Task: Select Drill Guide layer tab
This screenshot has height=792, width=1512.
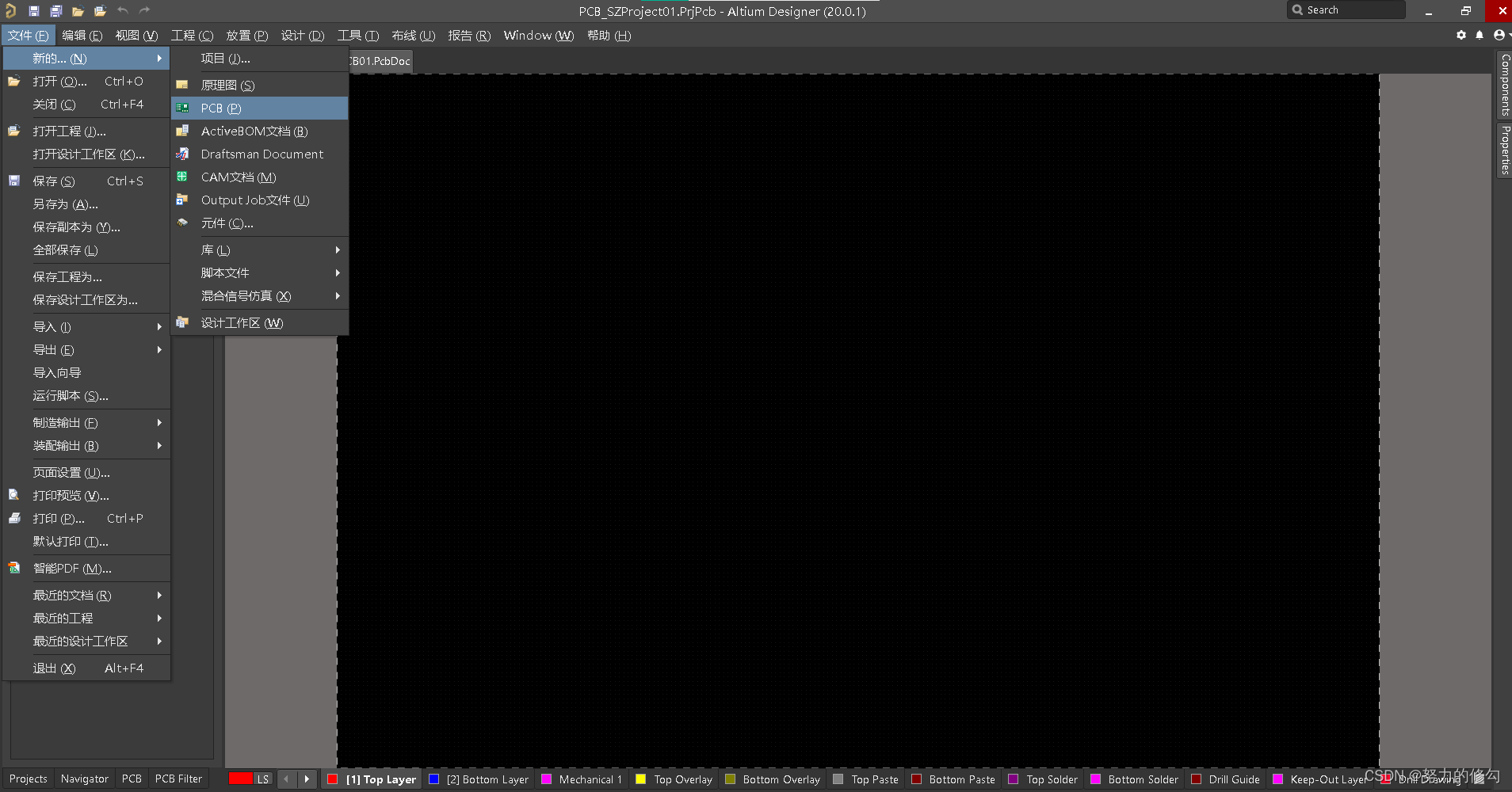Action: pyautogui.click(x=1226, y=779)
